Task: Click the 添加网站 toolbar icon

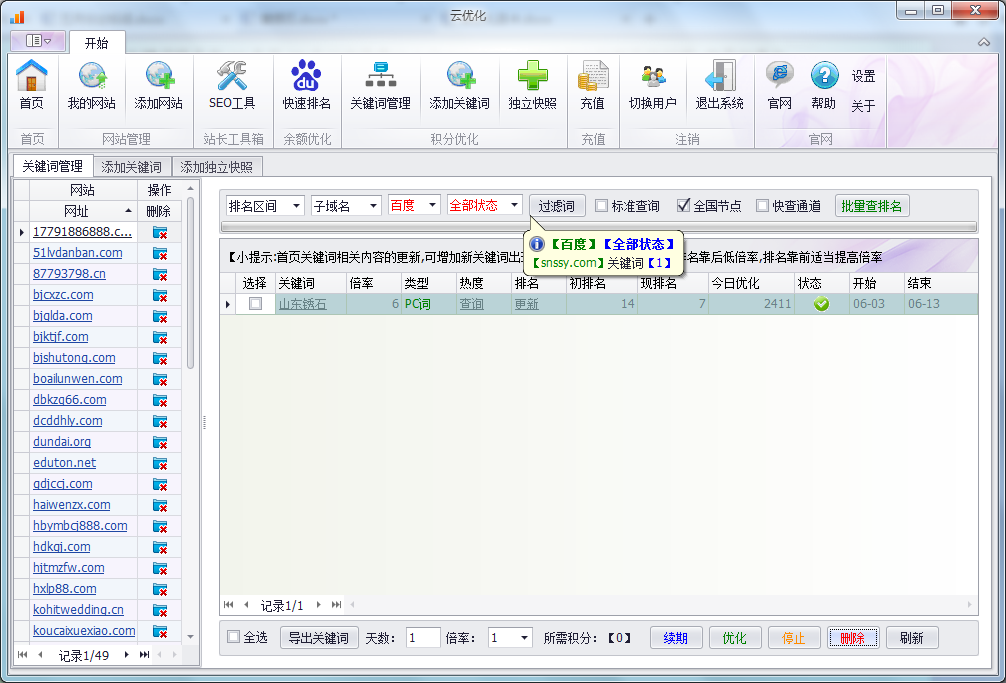Action: pos(160,85)
